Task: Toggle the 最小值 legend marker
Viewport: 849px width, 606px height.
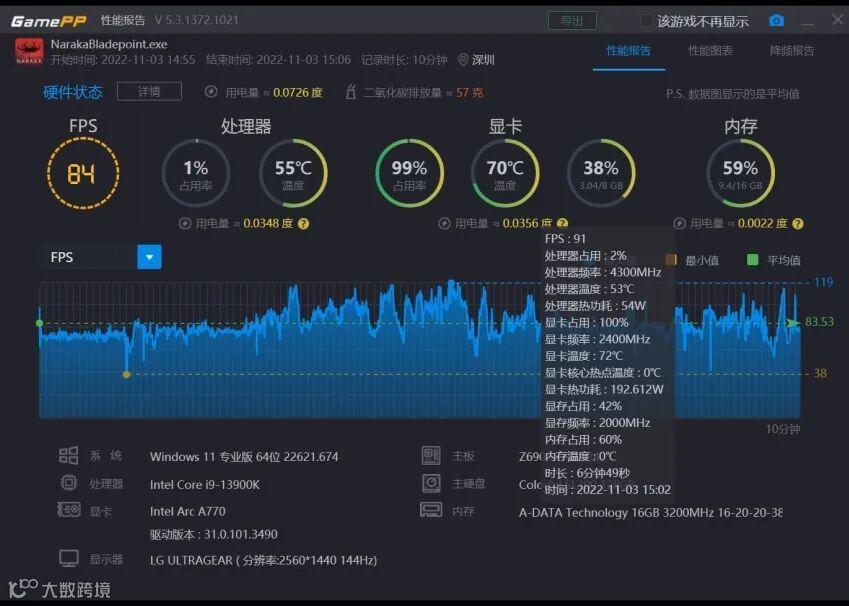Action: (671, 259)
